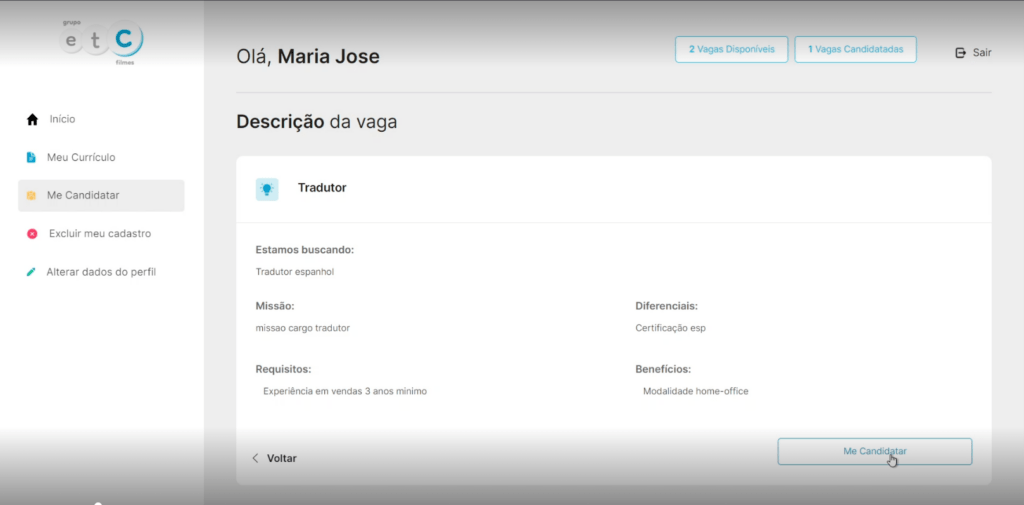Apply using the bottom Me Candidatar button
Image resolution: width=1024 pixels, height=505 pixels.
click(x=874, y=451)
